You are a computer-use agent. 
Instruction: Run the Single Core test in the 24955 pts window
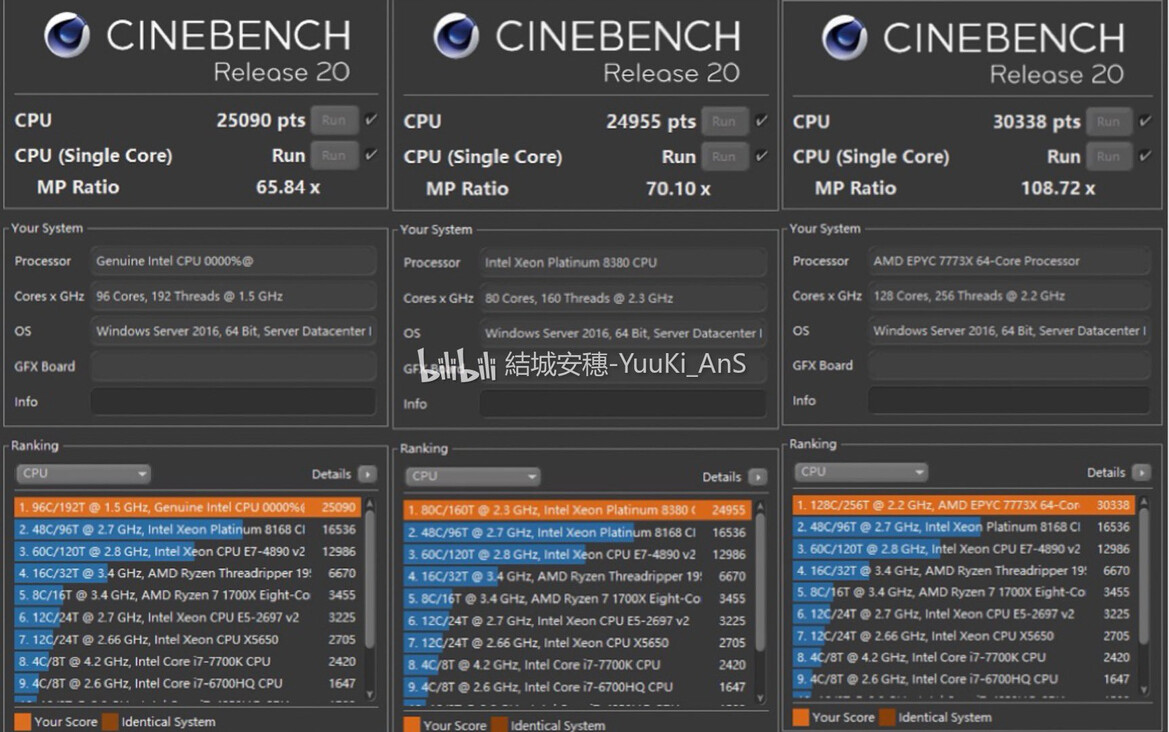(x=724, y=157)
